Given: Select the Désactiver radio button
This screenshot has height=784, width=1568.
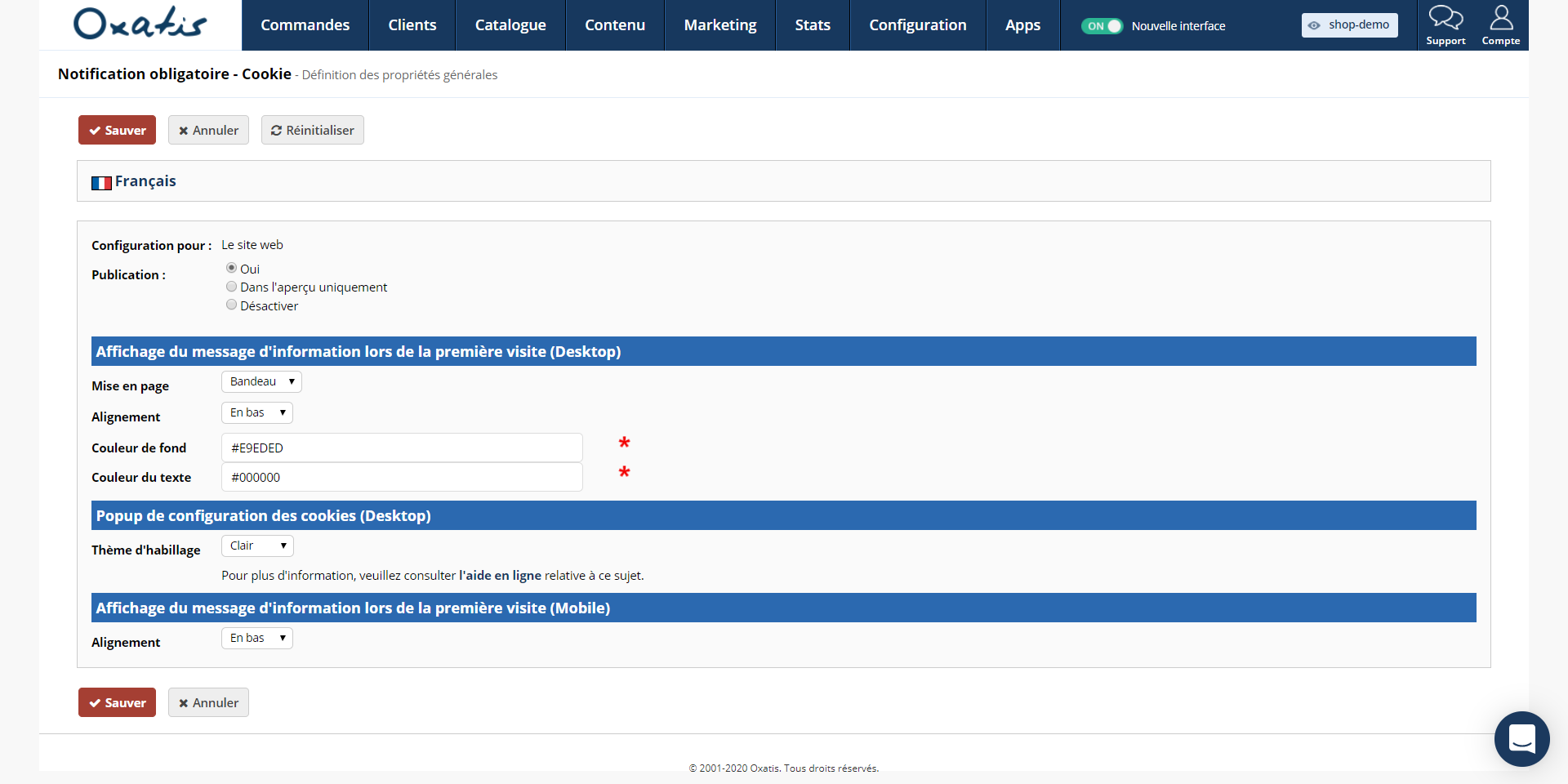Looking at the screenshot, I should [232, 305].
